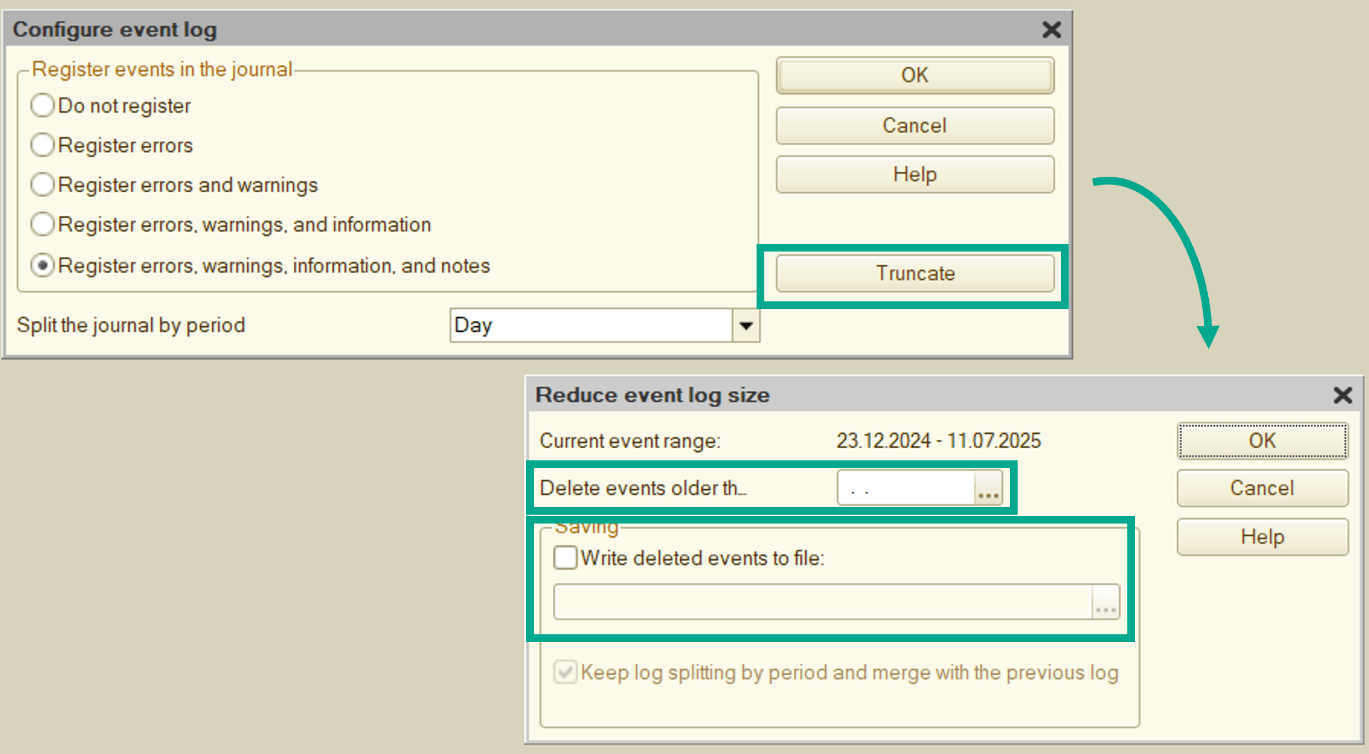Open Help in Configure event log dialog

[914, 174]
